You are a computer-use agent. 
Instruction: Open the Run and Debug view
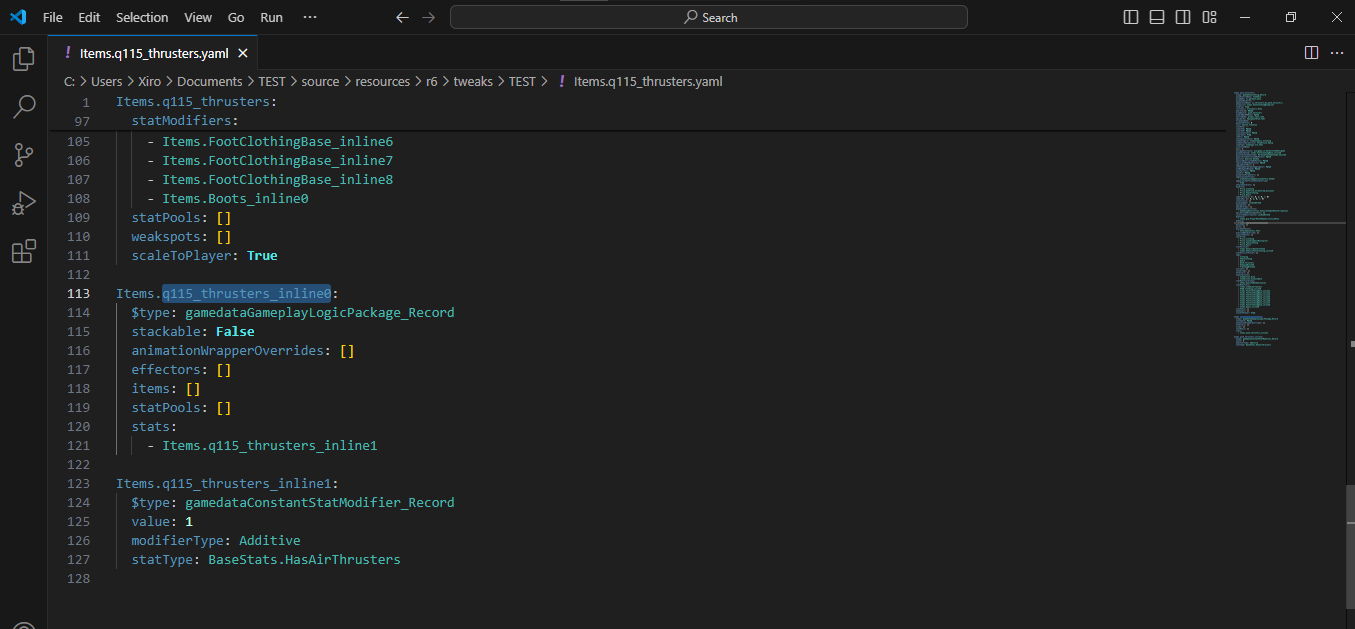tap(23, 203)
